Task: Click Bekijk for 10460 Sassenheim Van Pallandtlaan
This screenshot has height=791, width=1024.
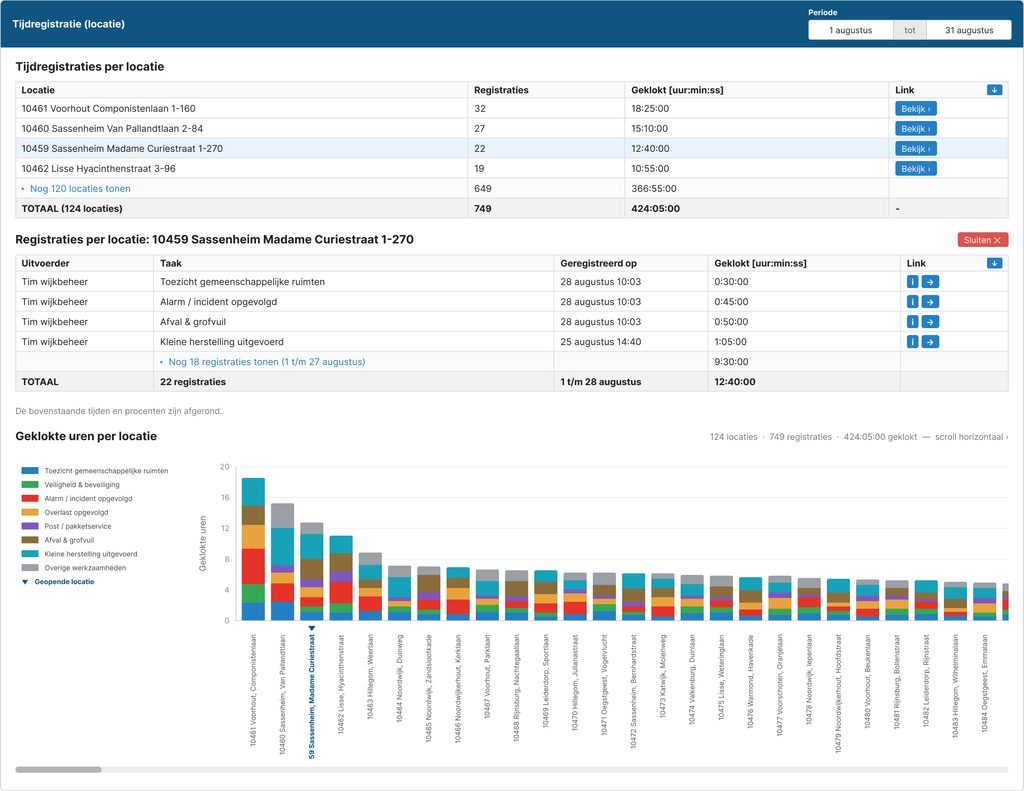Action: pyautogui.click(x=916, y=129)
